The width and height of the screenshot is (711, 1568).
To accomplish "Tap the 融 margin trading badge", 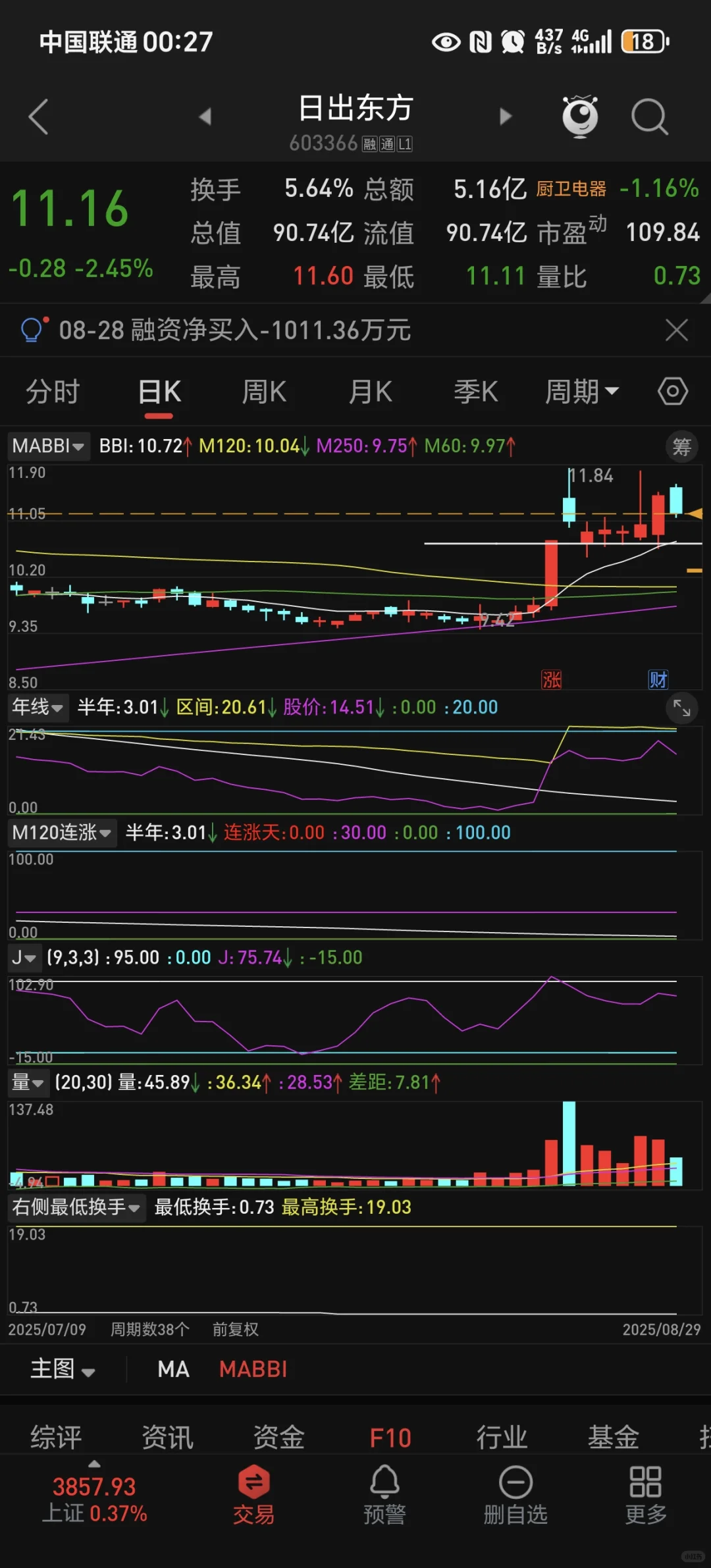I will click(369, 144).
